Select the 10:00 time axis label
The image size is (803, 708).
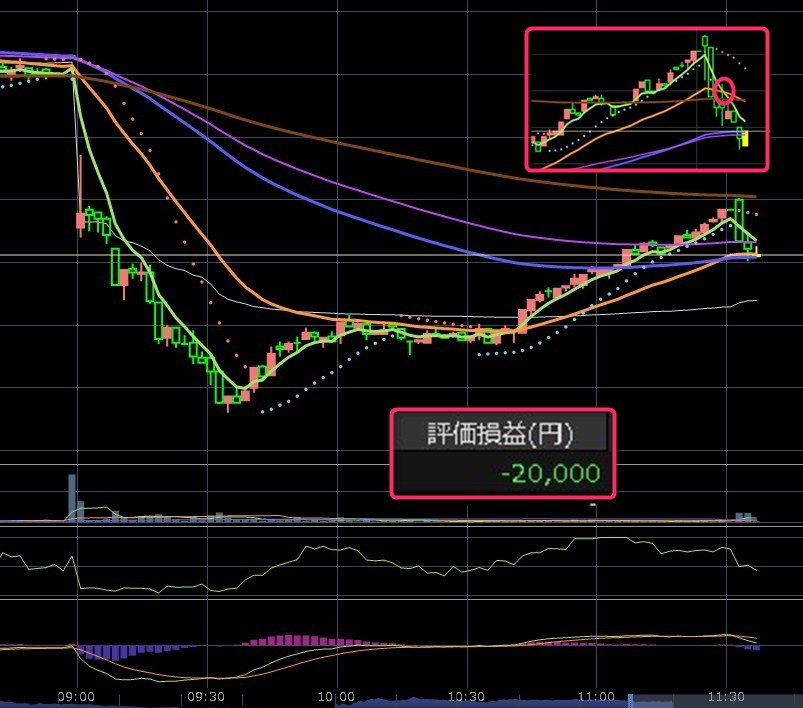pos(337,696)
